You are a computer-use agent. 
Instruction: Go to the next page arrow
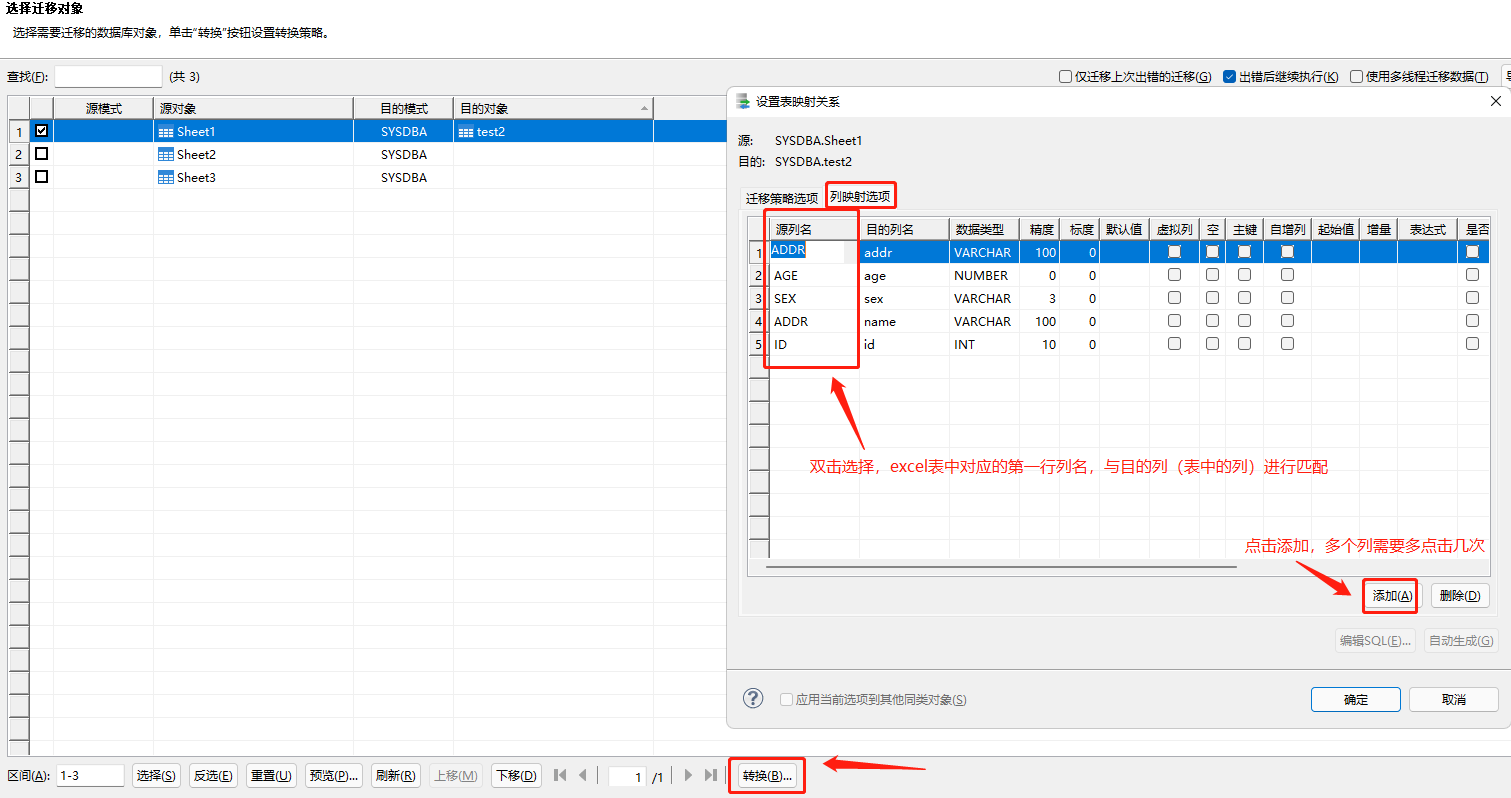click(x=688, y=775)
